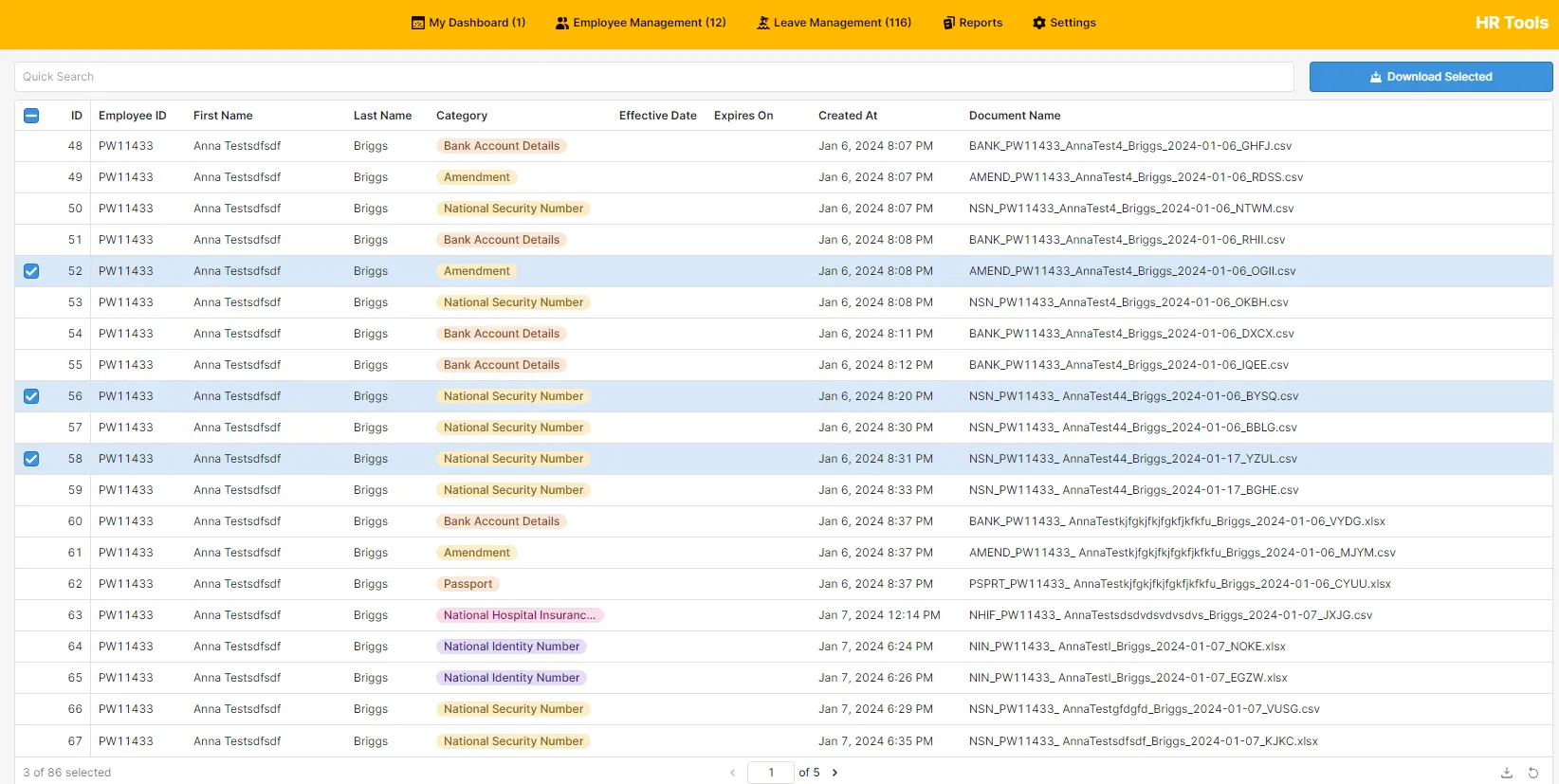Sort by Effective Date column header
This screenshot has width=1559, height=784.
click(658, 116)
